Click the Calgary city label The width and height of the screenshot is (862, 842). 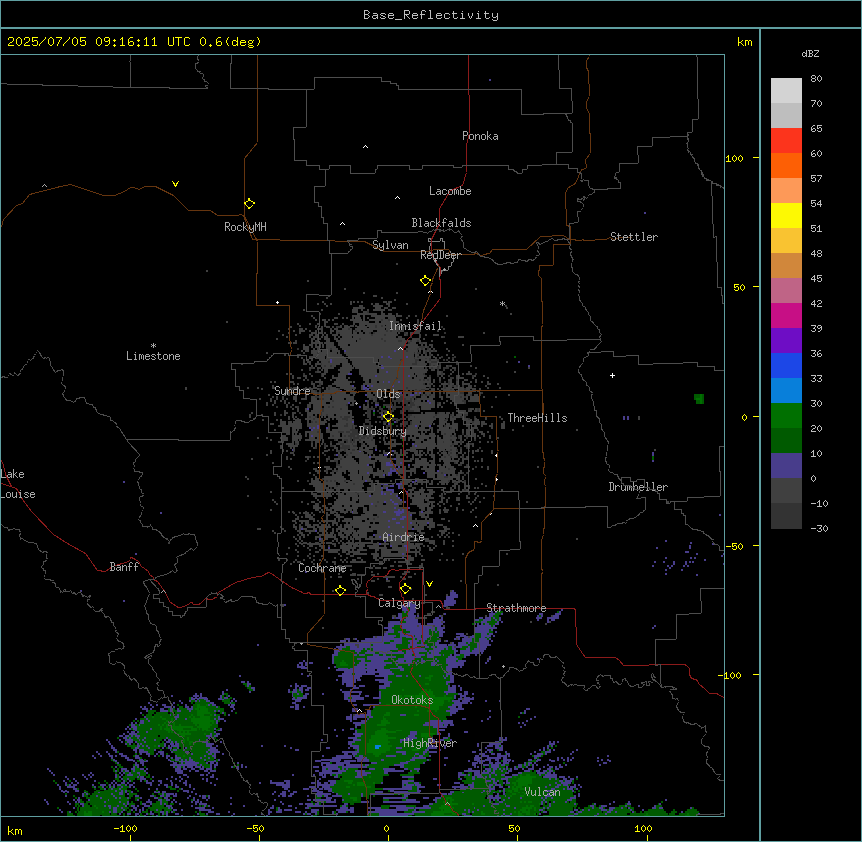(x=399, y=603)
